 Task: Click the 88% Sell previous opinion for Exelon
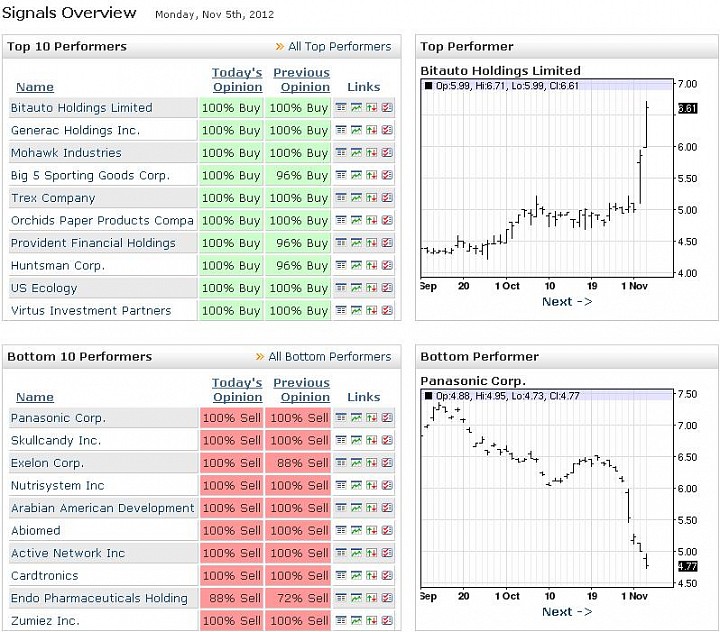pos(298,463)
